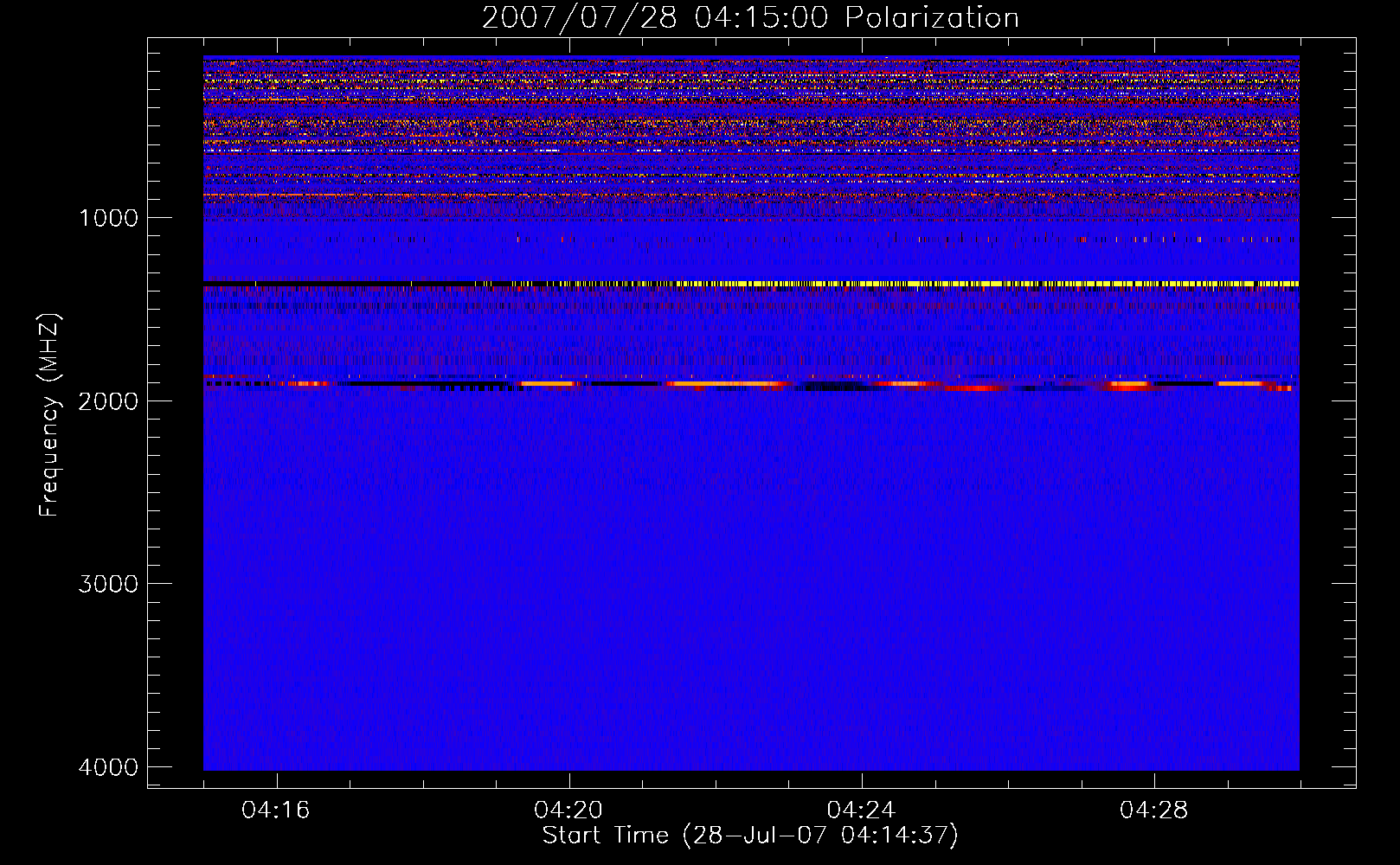Click the plot title '2007/07/28 04:15:00 Polarization'
This screenshot has width=1400, height=865.
point(750,17)
